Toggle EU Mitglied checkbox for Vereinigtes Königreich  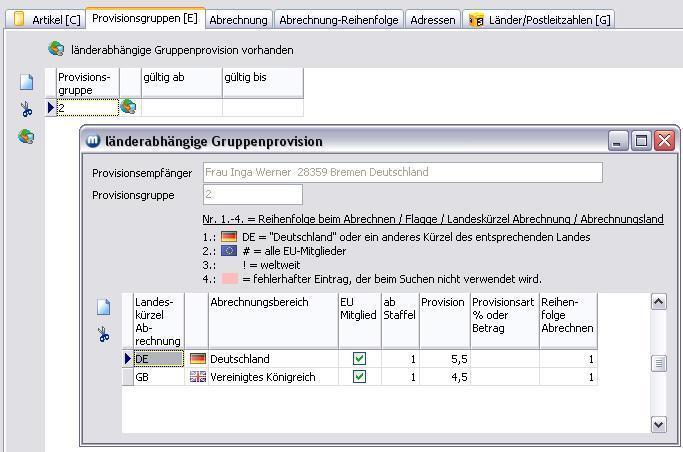(x=359, y=377)
